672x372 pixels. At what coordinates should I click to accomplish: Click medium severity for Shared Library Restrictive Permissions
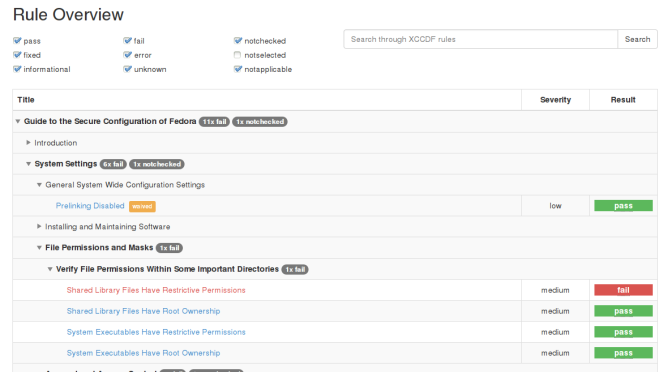[x=555, y=290]
